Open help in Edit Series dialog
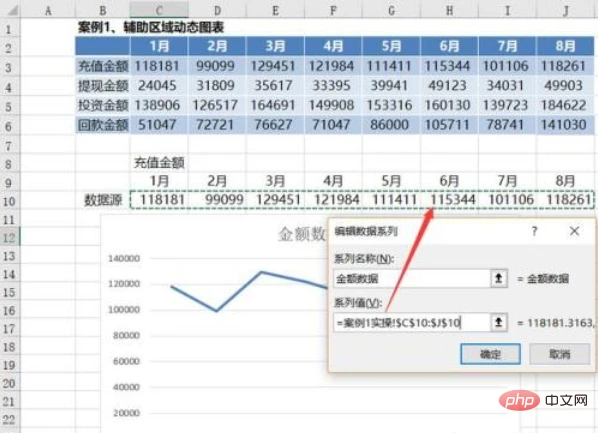 [534, 231]
